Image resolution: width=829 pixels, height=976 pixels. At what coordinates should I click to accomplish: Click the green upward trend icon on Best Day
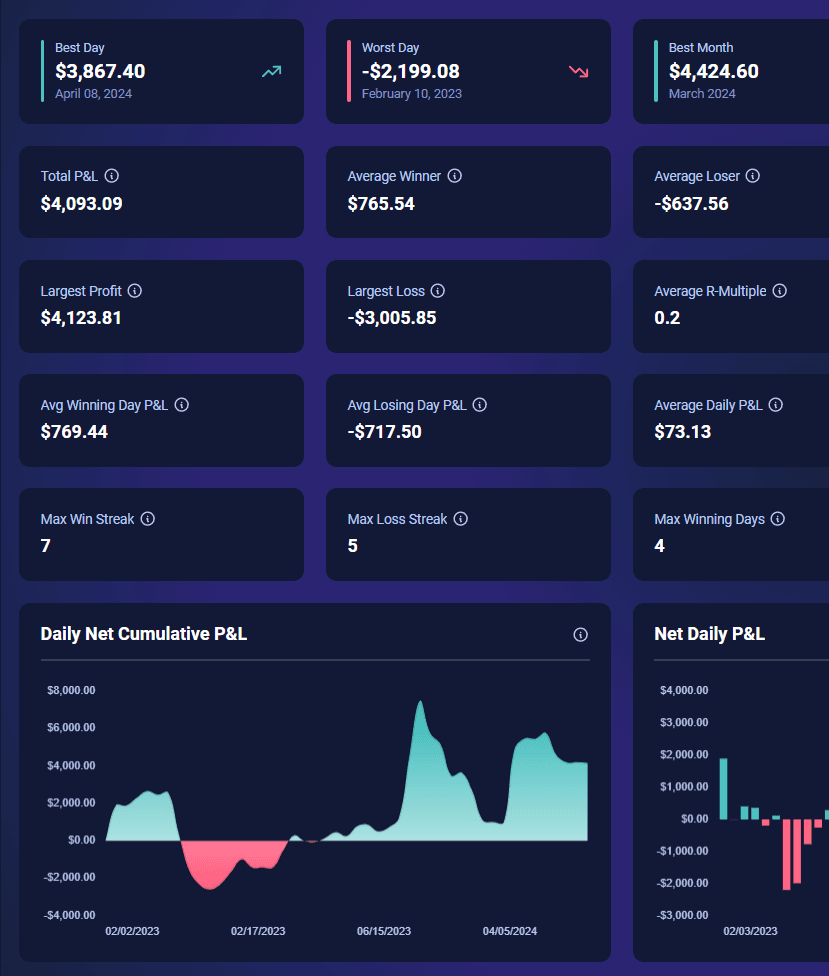[271, 72]
